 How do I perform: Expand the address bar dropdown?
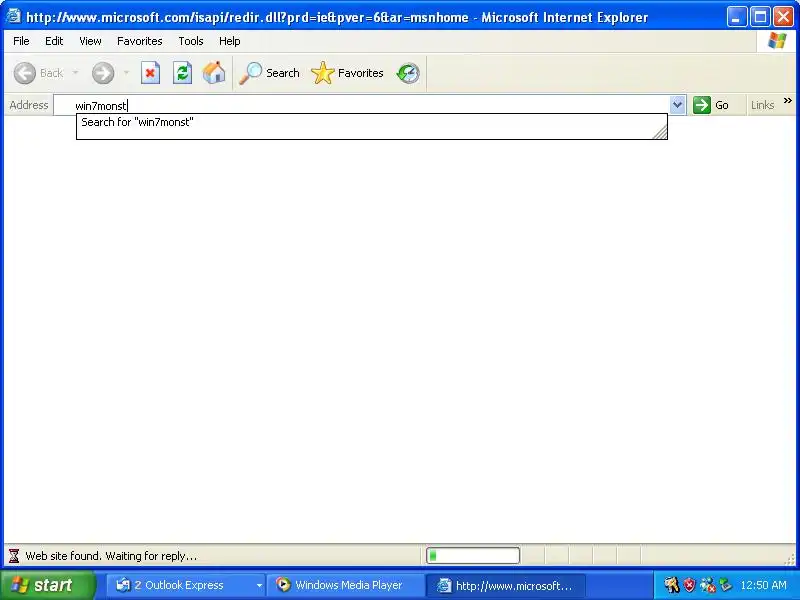click(x=677, y=105)
